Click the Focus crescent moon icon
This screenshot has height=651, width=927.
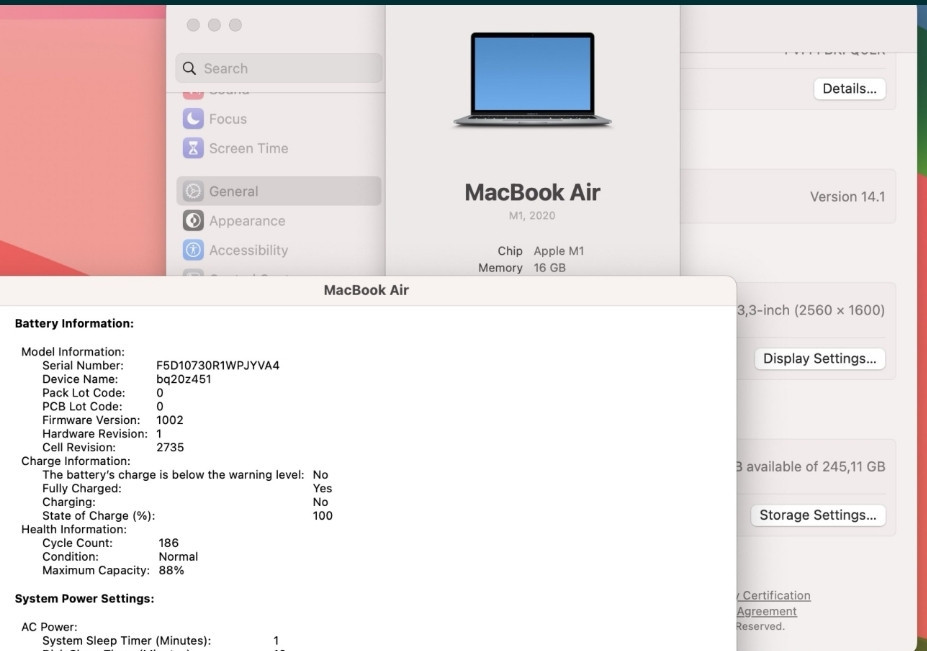(x=194, y=119)
